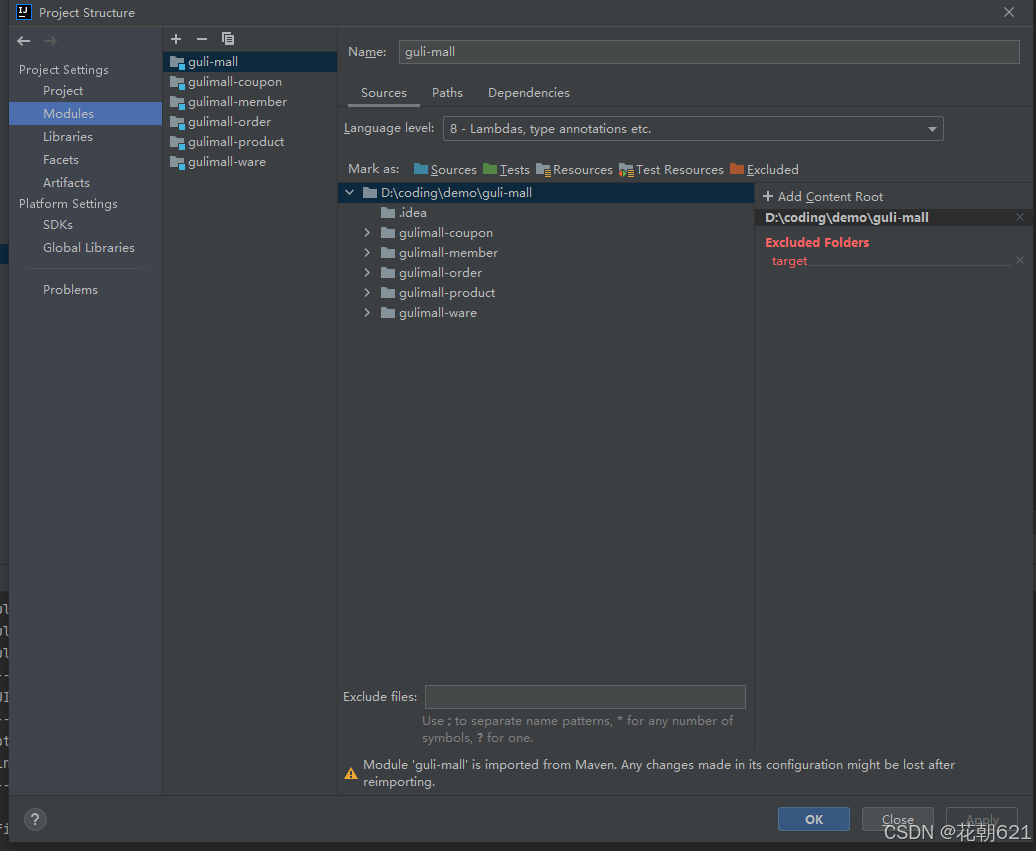Click the Remove module minus icon

click(x=201, y=39)
